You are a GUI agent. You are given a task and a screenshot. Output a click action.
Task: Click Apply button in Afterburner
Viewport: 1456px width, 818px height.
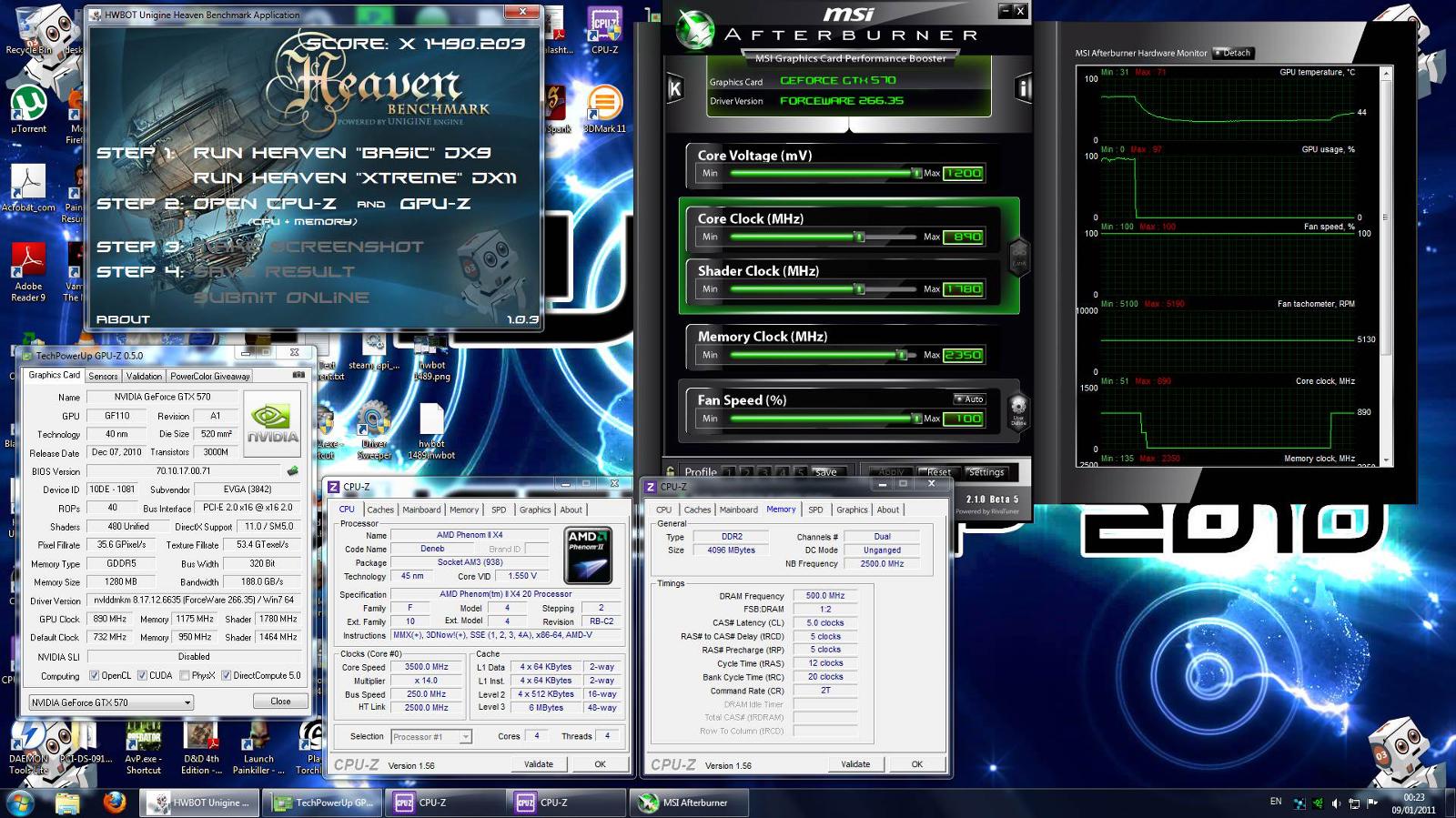[x=891, y=472]
